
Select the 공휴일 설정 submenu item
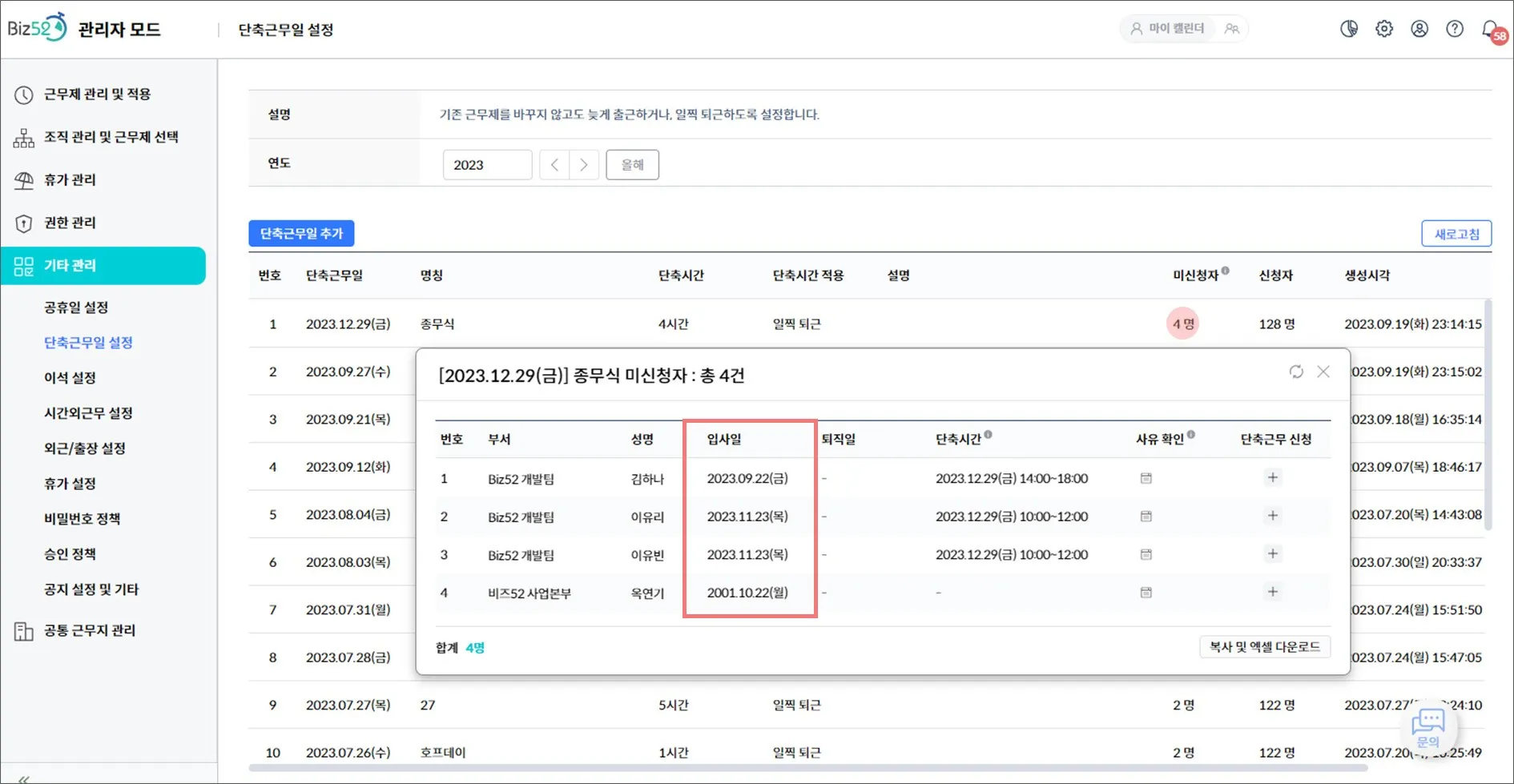tap(76, 308)
